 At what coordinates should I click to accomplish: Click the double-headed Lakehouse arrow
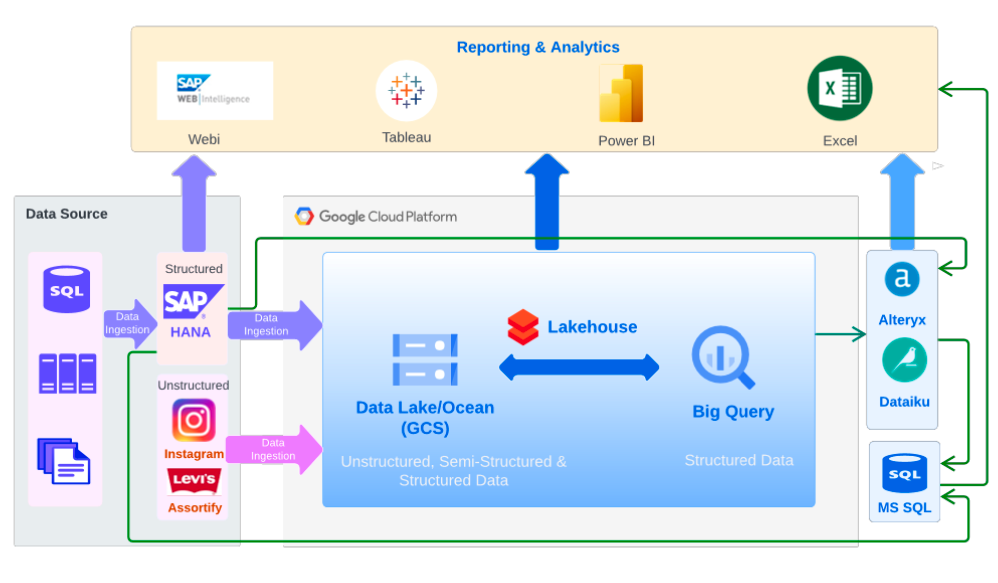[579, 367]
